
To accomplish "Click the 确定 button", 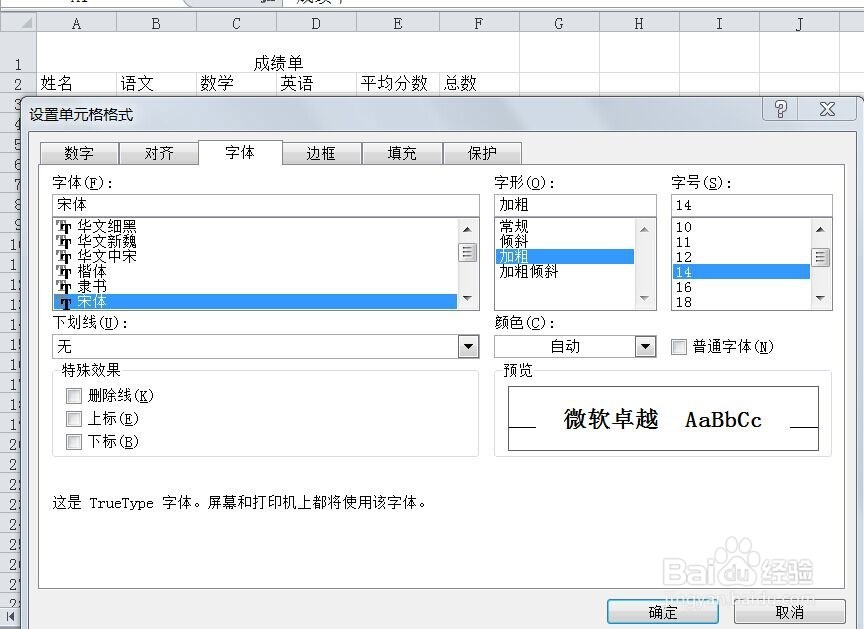I will 663,612.
